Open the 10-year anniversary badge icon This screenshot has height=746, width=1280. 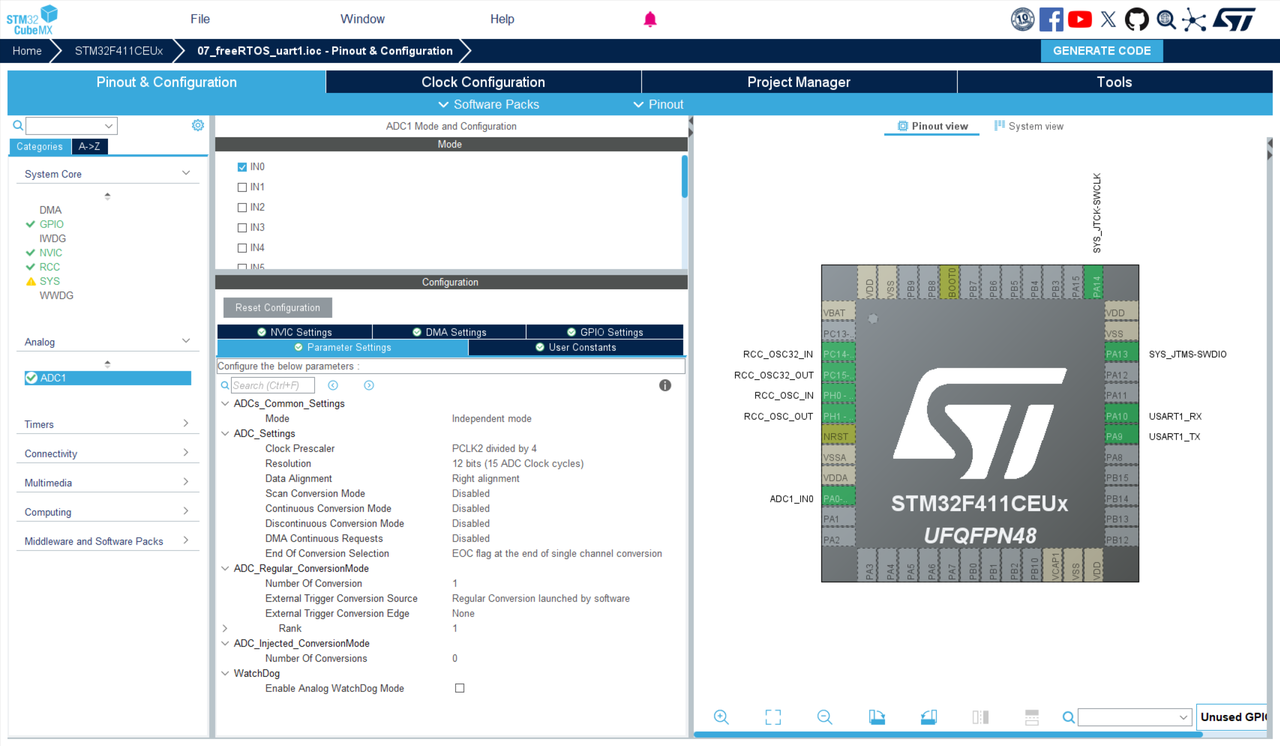(1022, 19)
